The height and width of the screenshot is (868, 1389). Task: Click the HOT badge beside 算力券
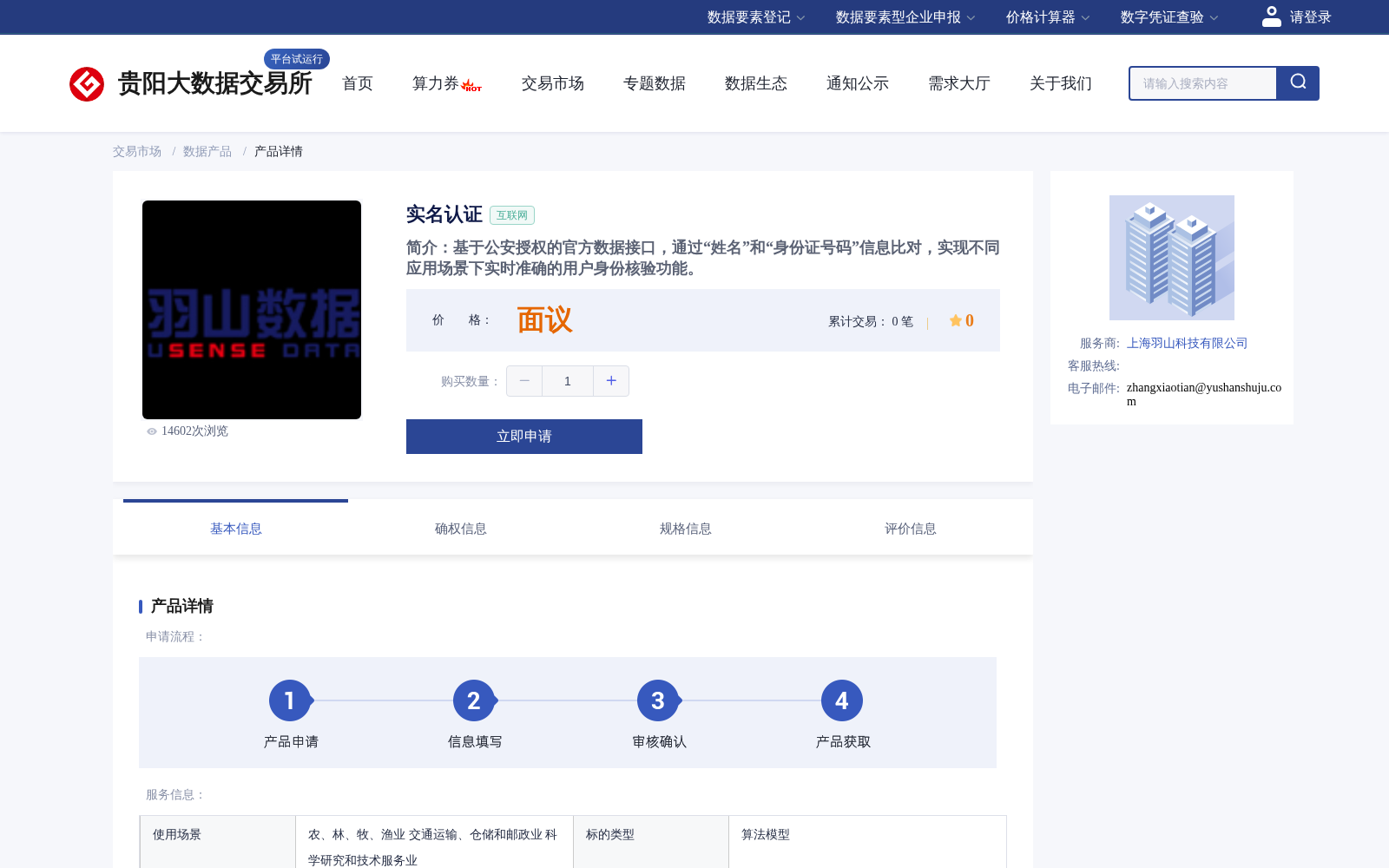[x=471, y=86]
